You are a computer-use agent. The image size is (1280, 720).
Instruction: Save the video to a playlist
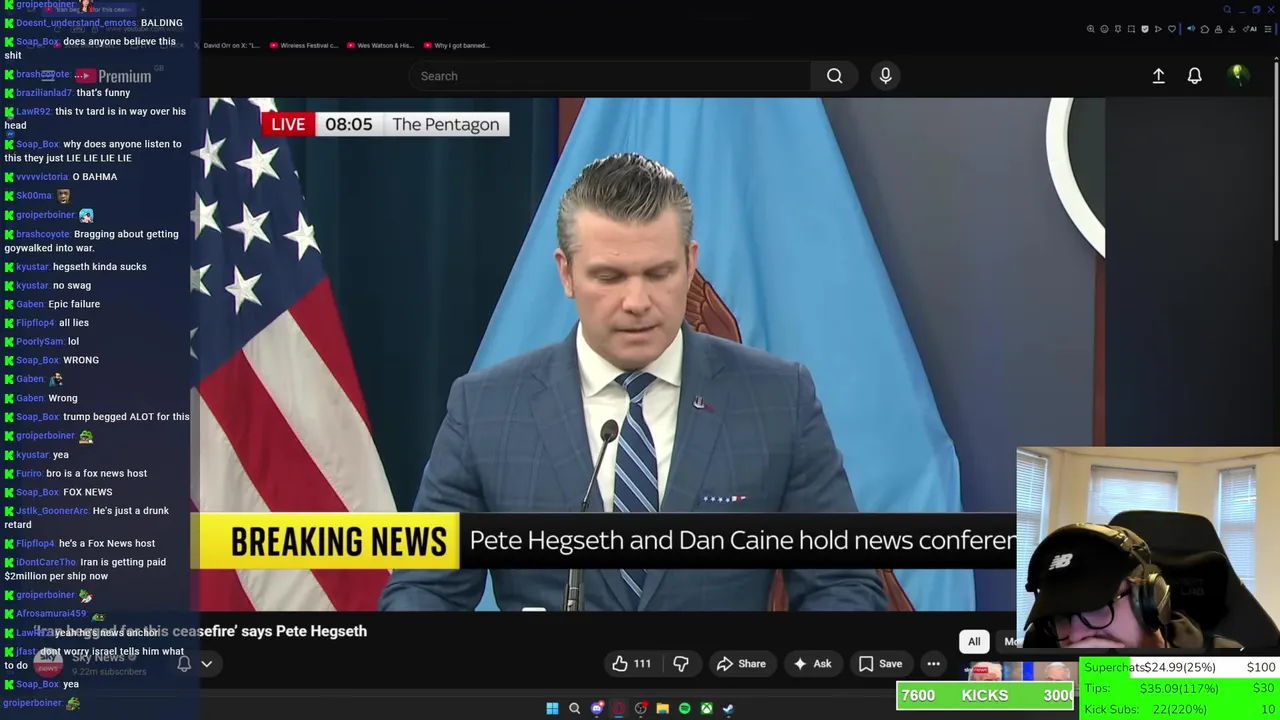pyautogui.click(x=880, y=664)
